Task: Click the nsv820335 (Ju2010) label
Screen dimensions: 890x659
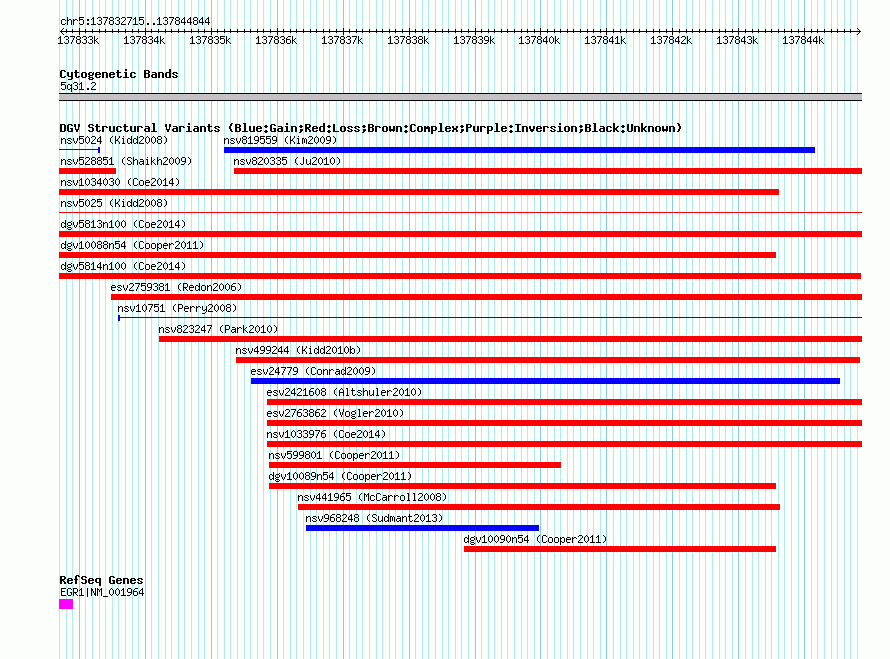Action: [x=287, y=161]
